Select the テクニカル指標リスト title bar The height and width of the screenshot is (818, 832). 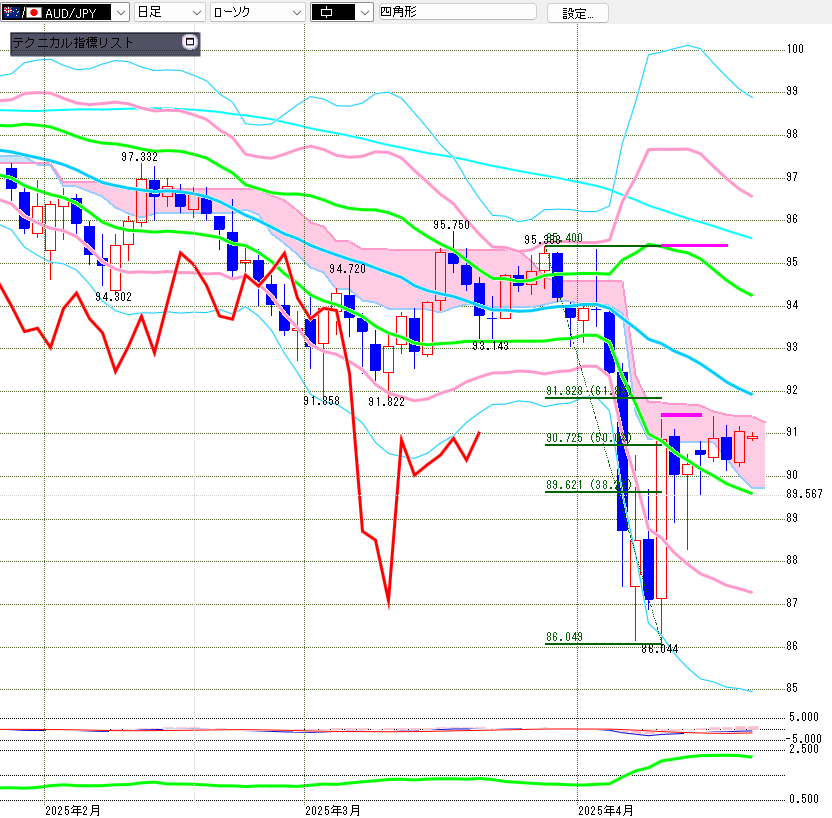point(105,43)
